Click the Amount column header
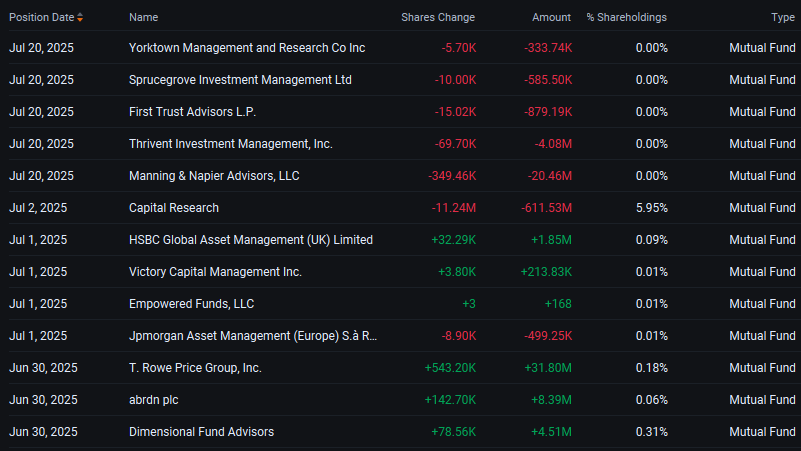801x451 pixels. click(551, 17)
